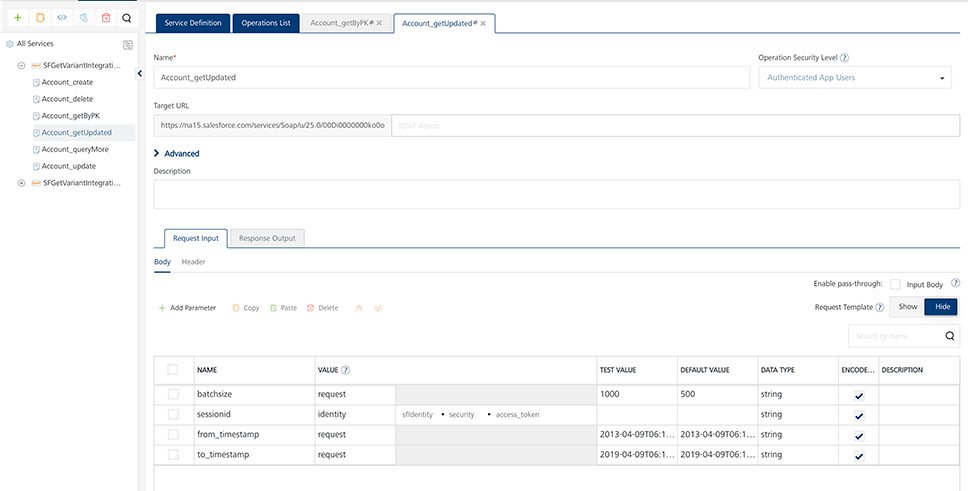The image size is (968, 491).
Task: Click Show for Request Template
Action: tap(907, 307)
